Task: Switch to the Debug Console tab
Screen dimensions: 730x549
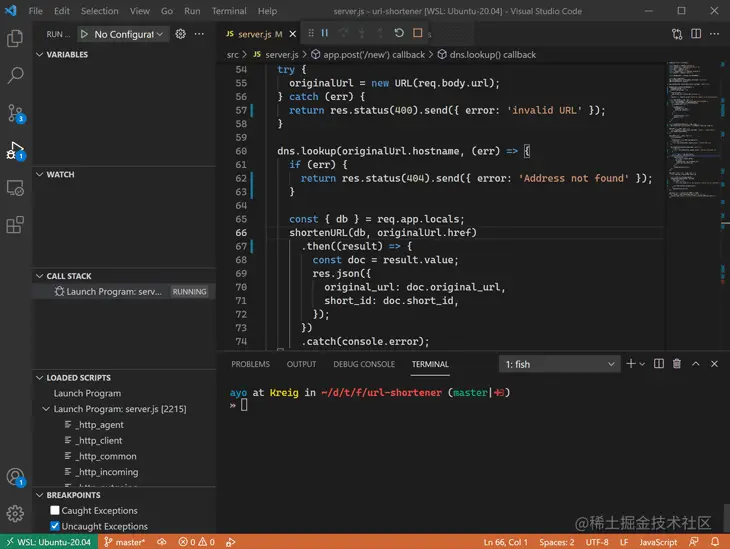Action: point(364,364)
